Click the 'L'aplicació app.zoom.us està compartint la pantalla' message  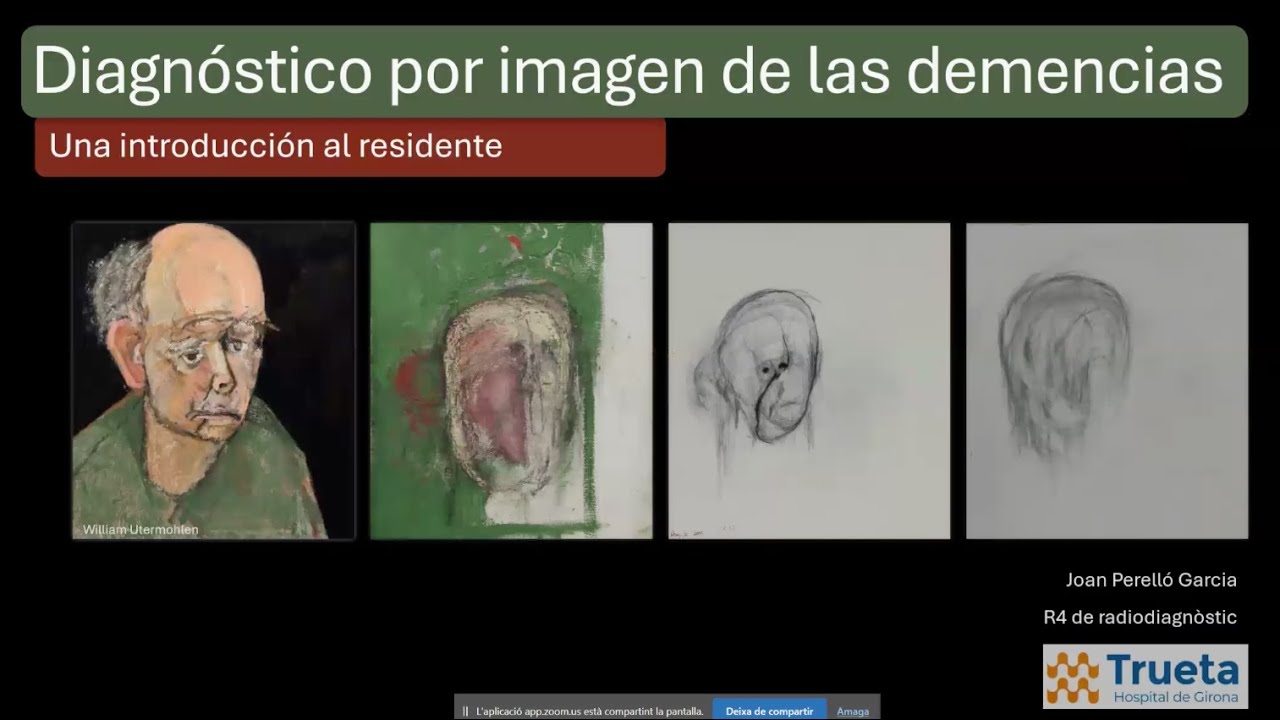[x=590, y=712]
